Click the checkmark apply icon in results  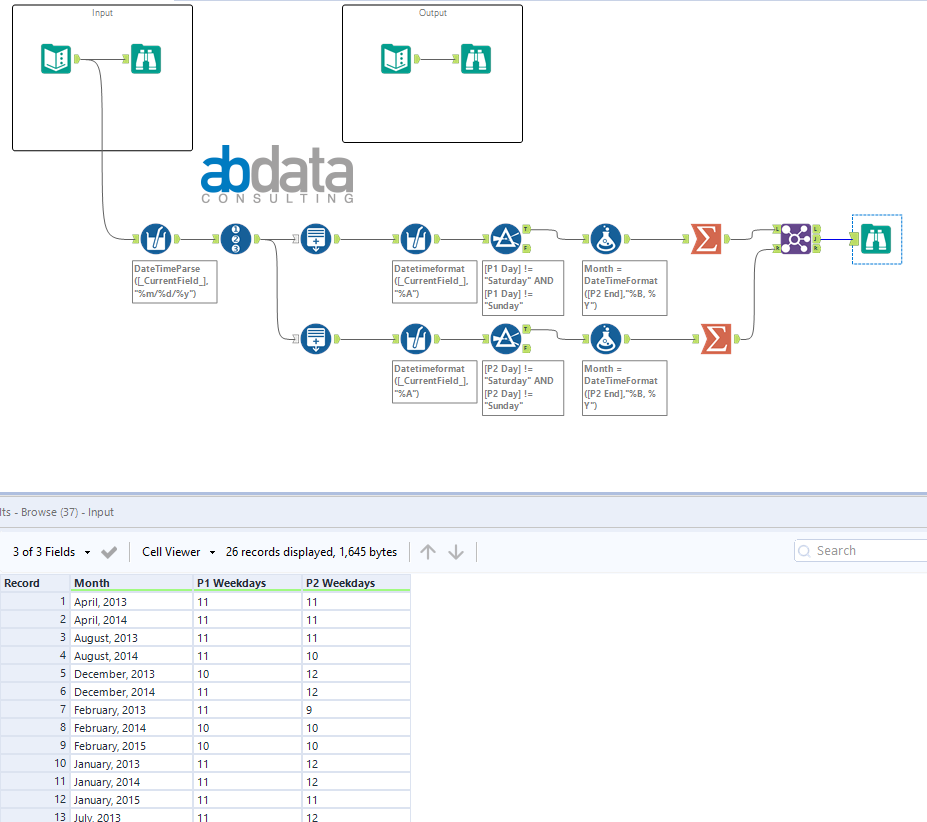(x=109, y=552)
